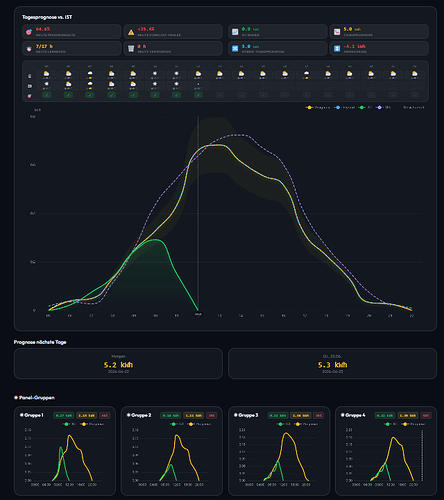The width and height of the screenshot is (444, 500).
Task: Click the blue icon beside blue 5.0 kWh
Action: click(x=235, y=49)
